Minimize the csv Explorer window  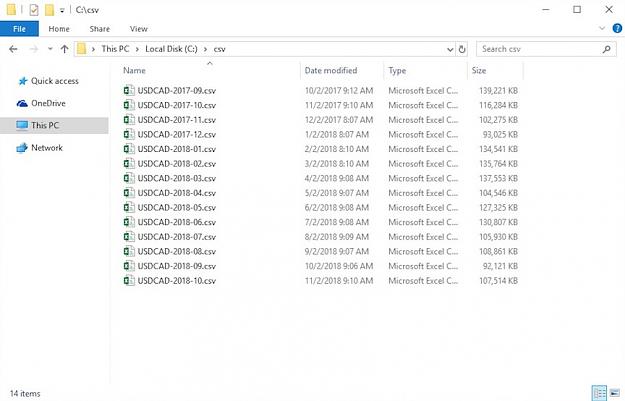[x=546, y=10]
